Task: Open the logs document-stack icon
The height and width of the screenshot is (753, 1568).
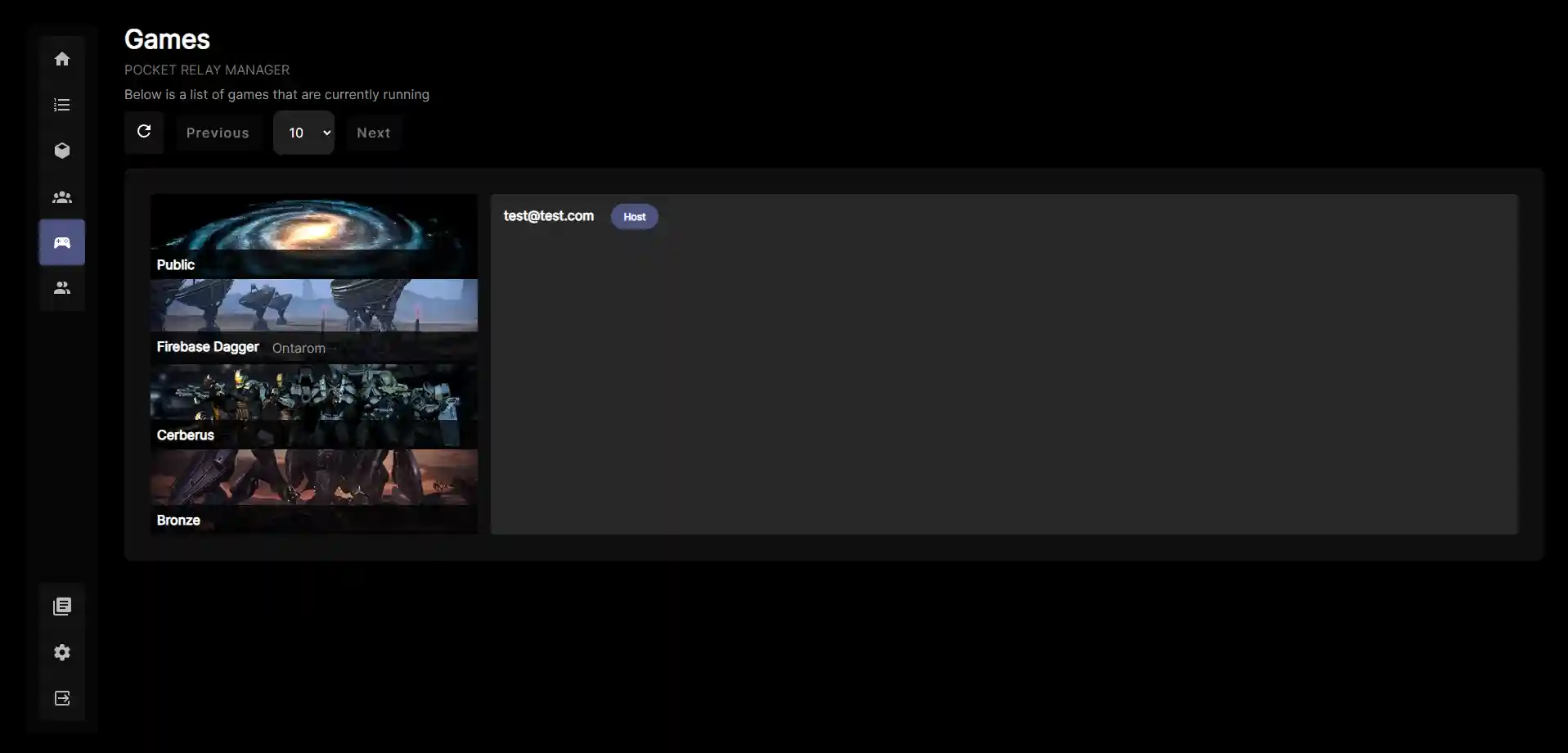Action: [62, 606]
